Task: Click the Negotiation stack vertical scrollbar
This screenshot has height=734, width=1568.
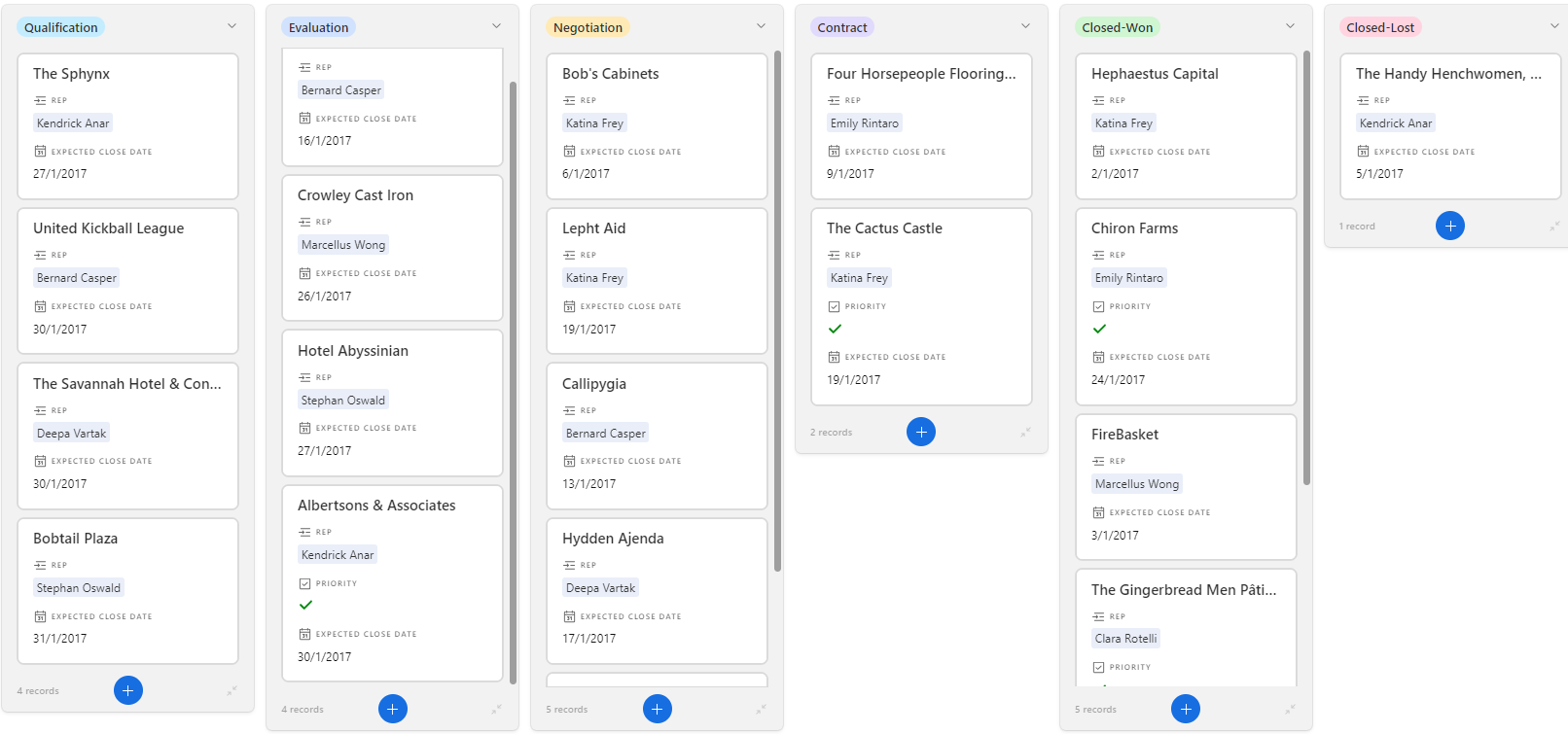Action: (x=777, y=311)
